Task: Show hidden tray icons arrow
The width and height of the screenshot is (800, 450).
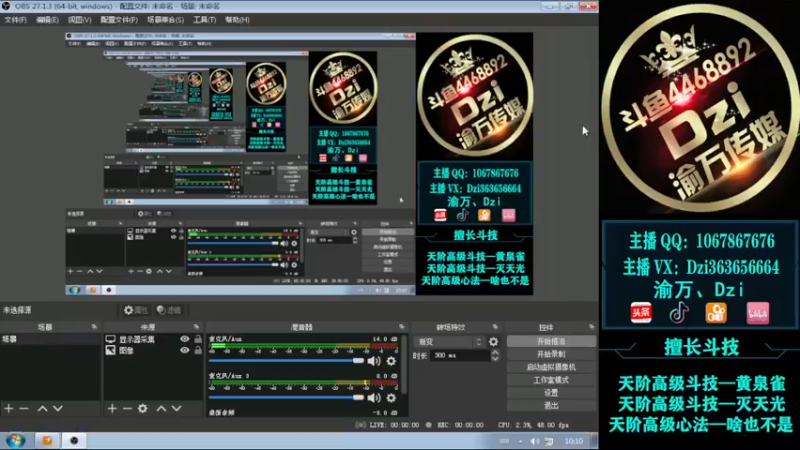Action: 520,441
